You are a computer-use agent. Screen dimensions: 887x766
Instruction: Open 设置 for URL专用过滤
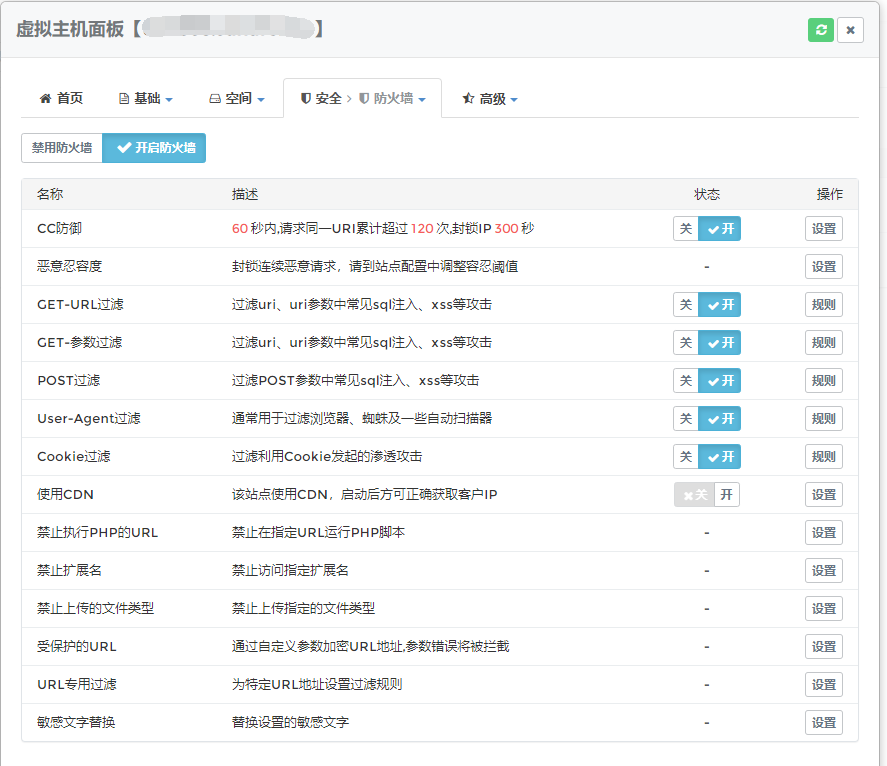tap(824, 684)
